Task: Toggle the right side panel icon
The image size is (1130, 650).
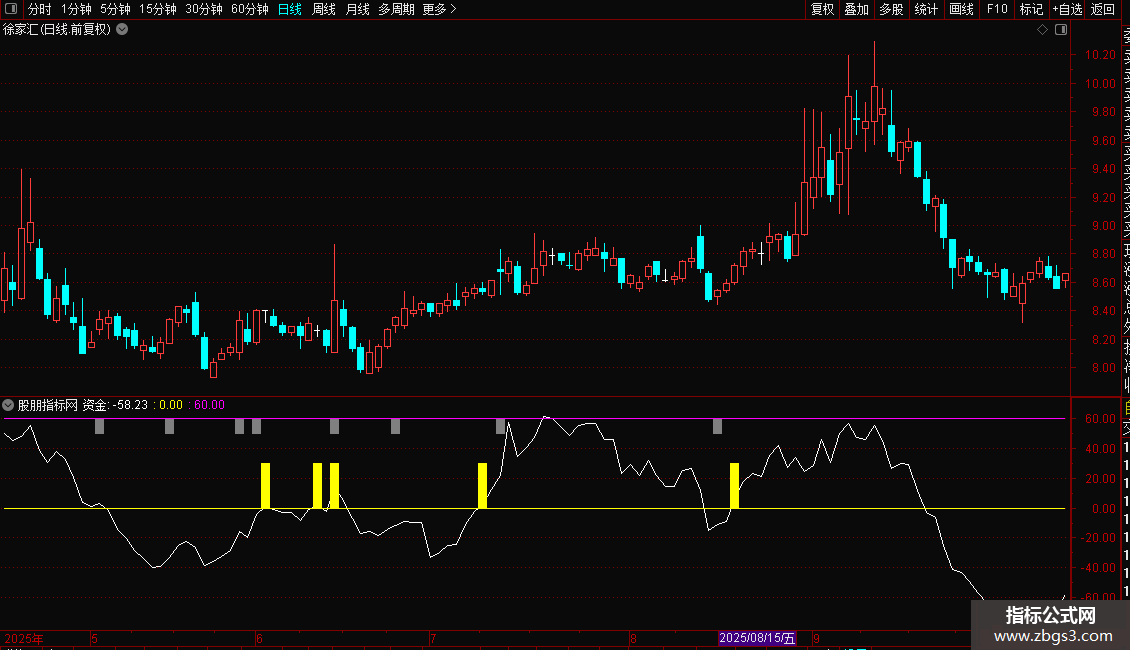Action: pyautogui.click(x=1061, y=30)
